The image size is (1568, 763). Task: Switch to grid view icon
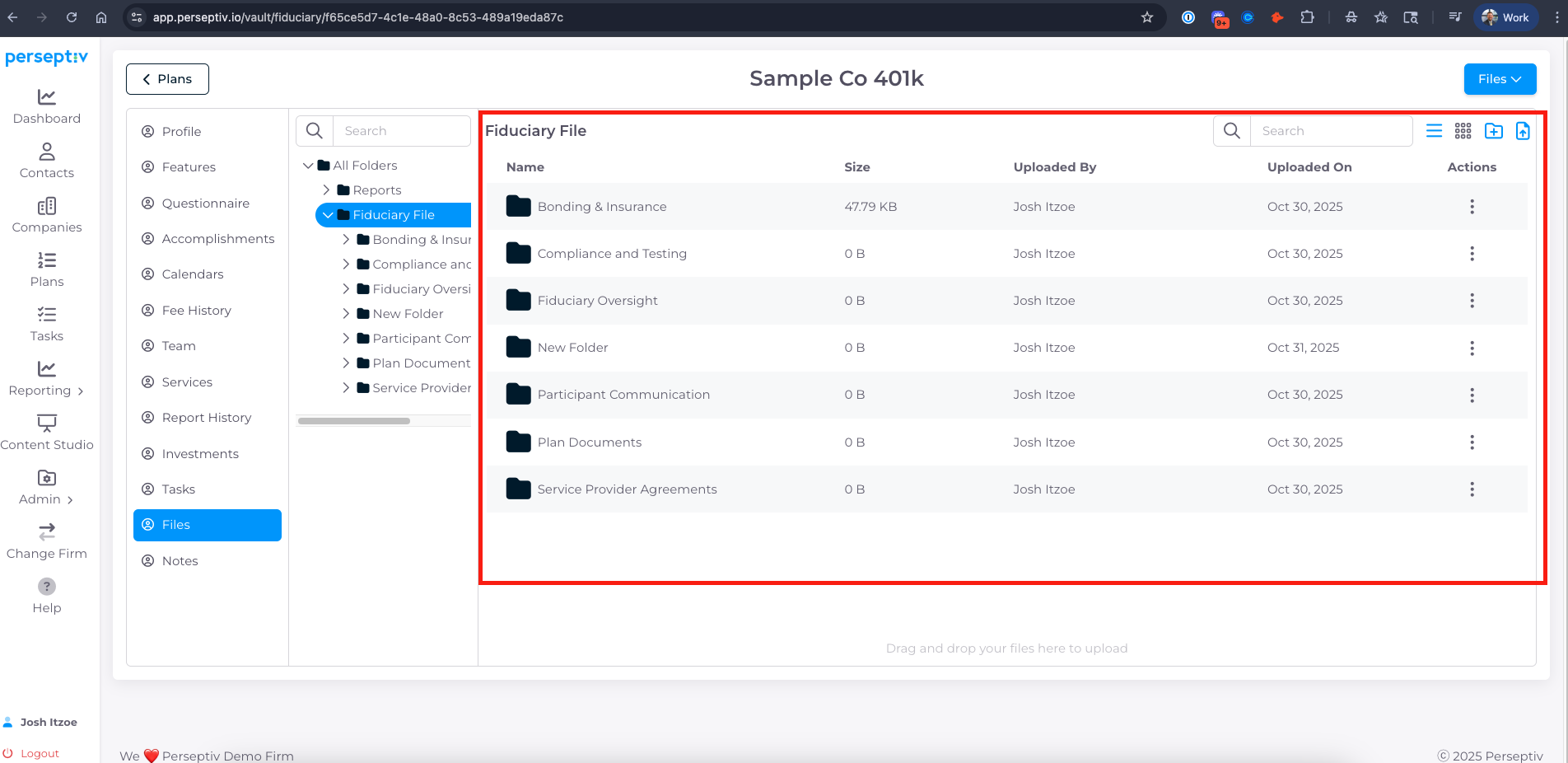[1463, 131]
